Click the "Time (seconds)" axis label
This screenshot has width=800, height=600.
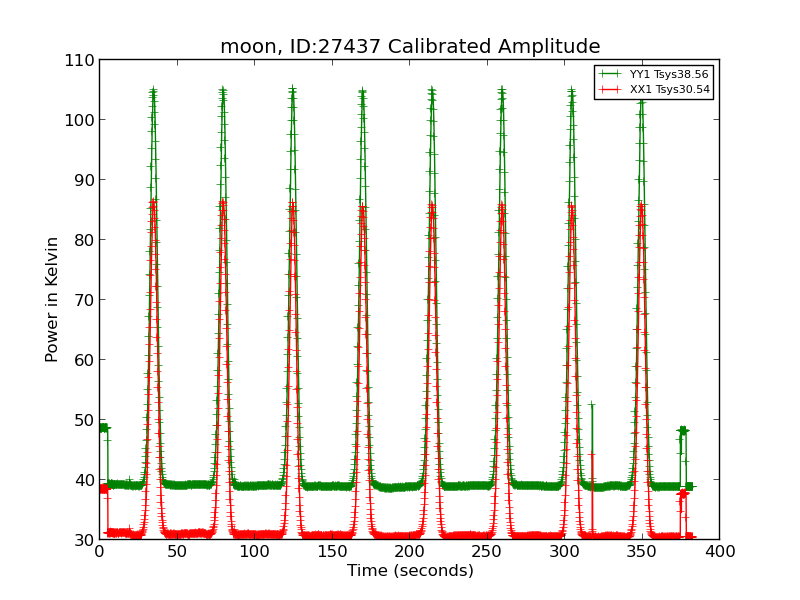click(410, 570)
